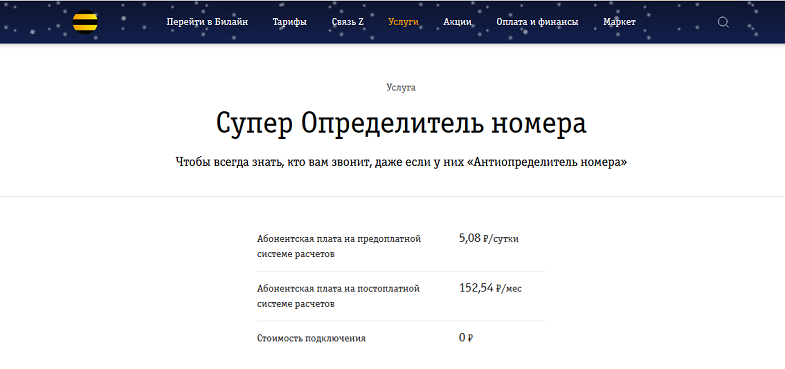Open the Перейти в Билайн menu

tap(207, 22)
